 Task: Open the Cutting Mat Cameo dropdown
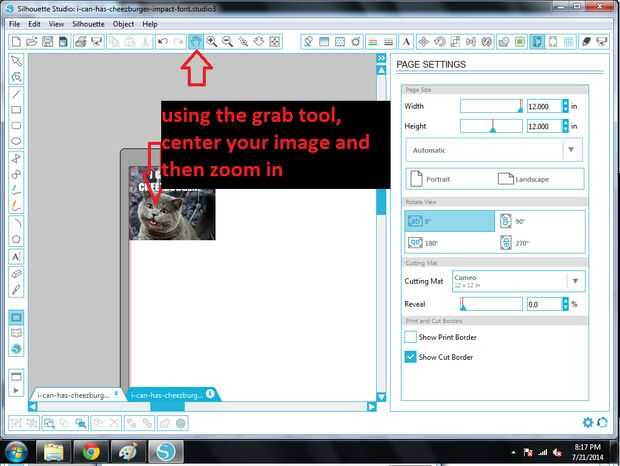click(x=518, y=281)
